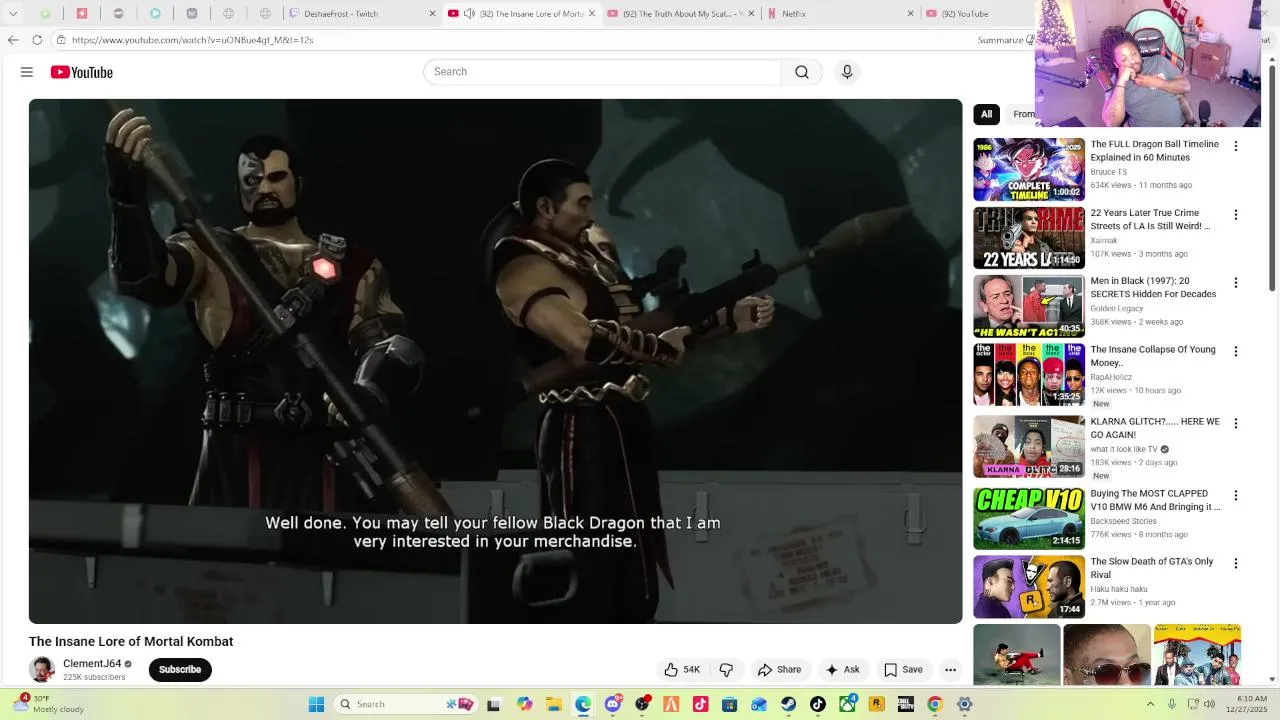Image resolution: width=1280 pixels, height=720 pixels.
Task: Click the taskbar volume icon
Action: (1209, 704)
